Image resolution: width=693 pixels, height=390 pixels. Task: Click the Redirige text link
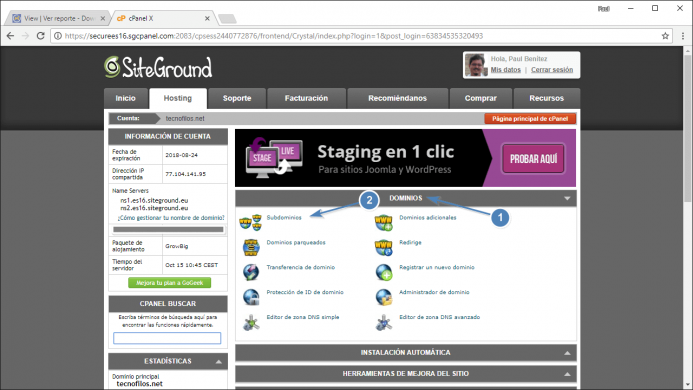[x=410, y=242]
